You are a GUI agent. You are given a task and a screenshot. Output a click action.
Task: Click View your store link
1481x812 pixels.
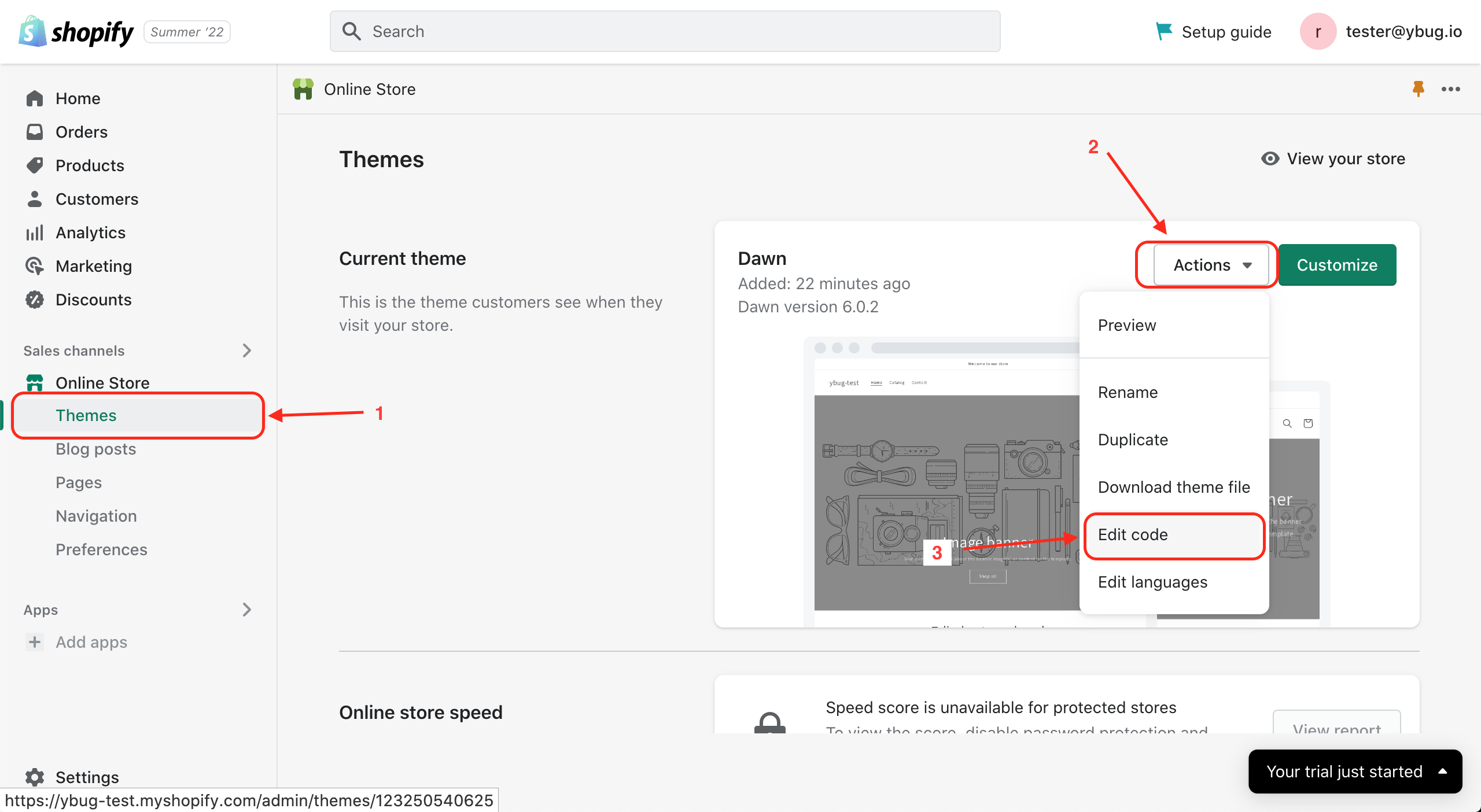pyautogui.click(x=1333, y=158)
